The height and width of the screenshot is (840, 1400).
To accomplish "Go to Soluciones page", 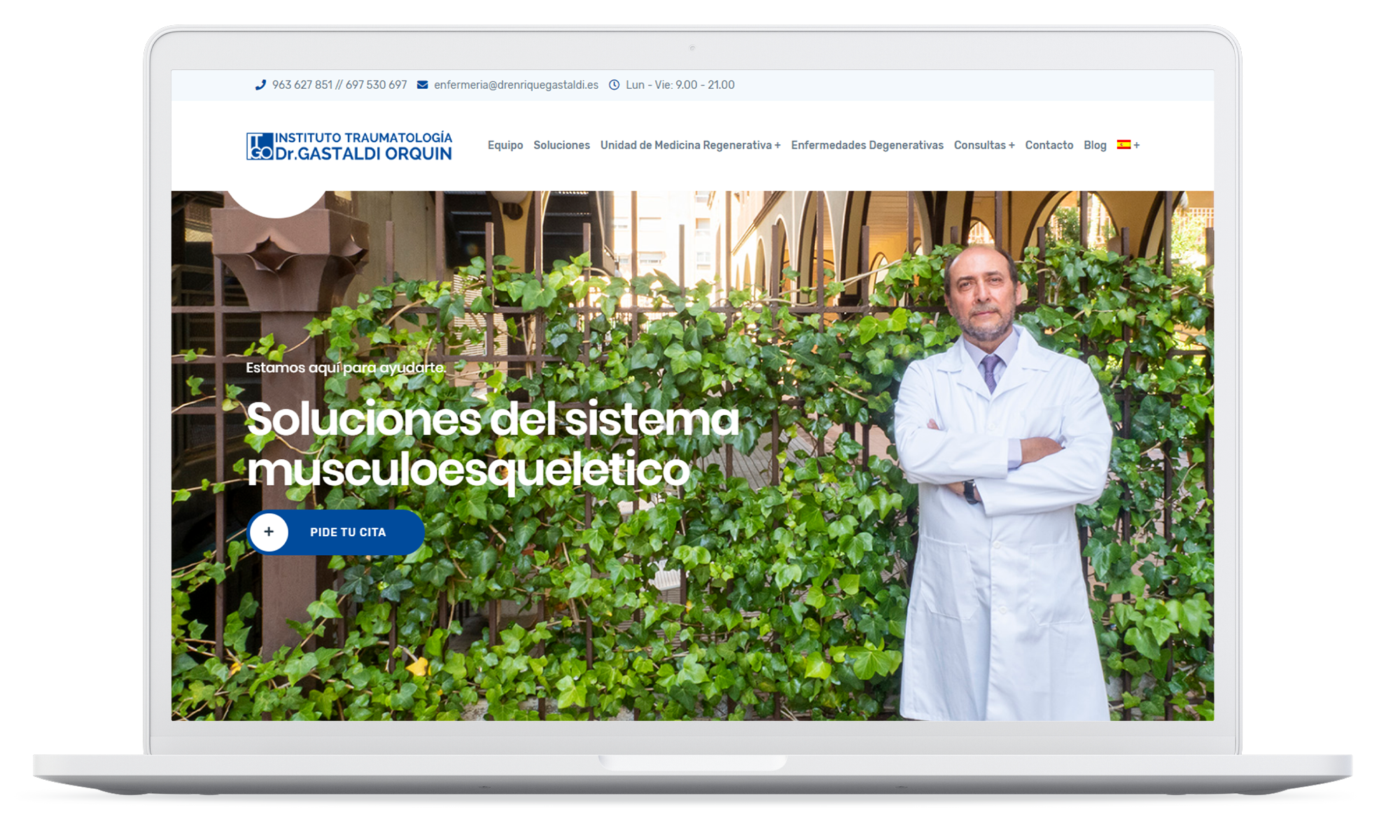I will (561, 145).
